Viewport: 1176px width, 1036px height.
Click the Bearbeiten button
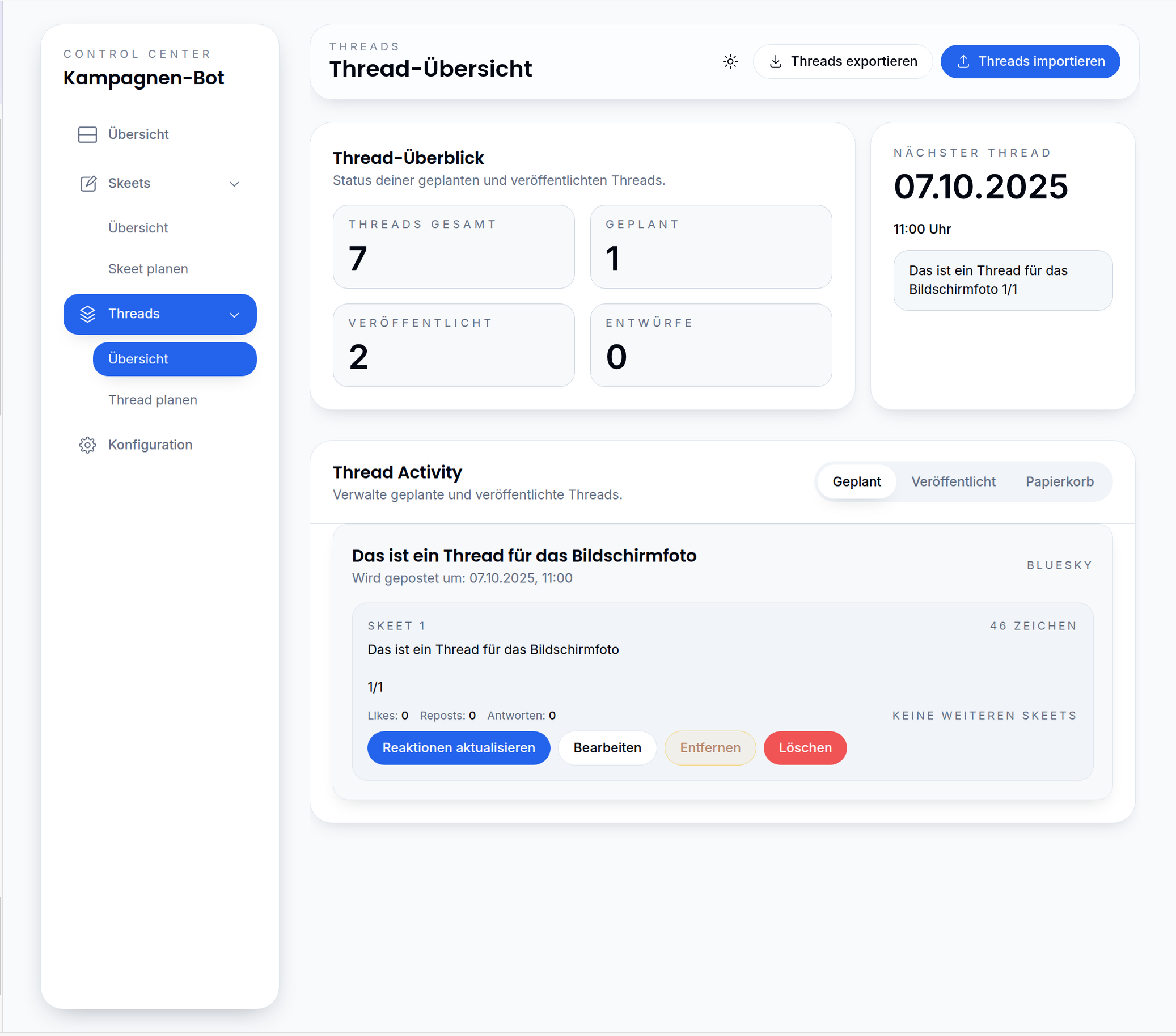(607, 748)
